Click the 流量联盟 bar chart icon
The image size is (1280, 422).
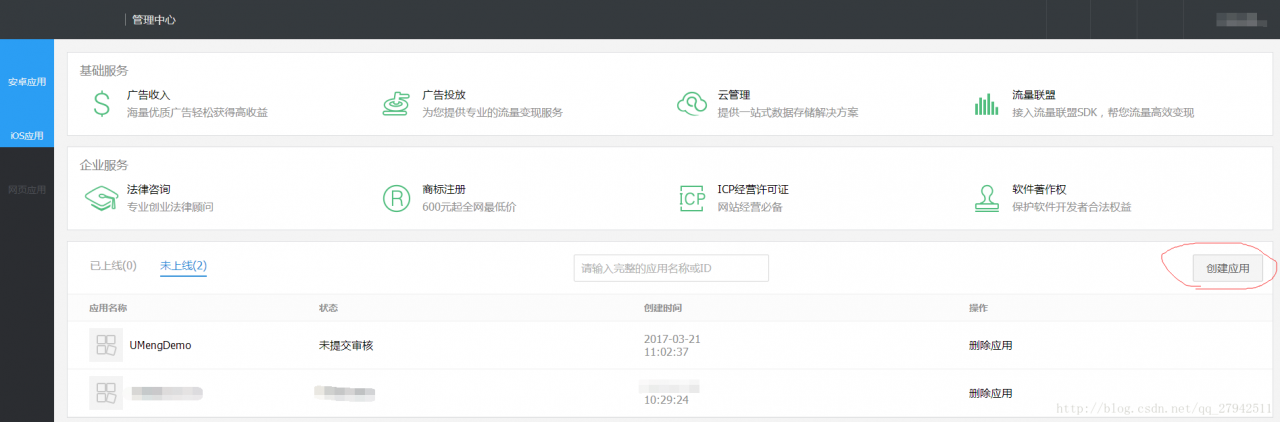(x=987, y=104)
